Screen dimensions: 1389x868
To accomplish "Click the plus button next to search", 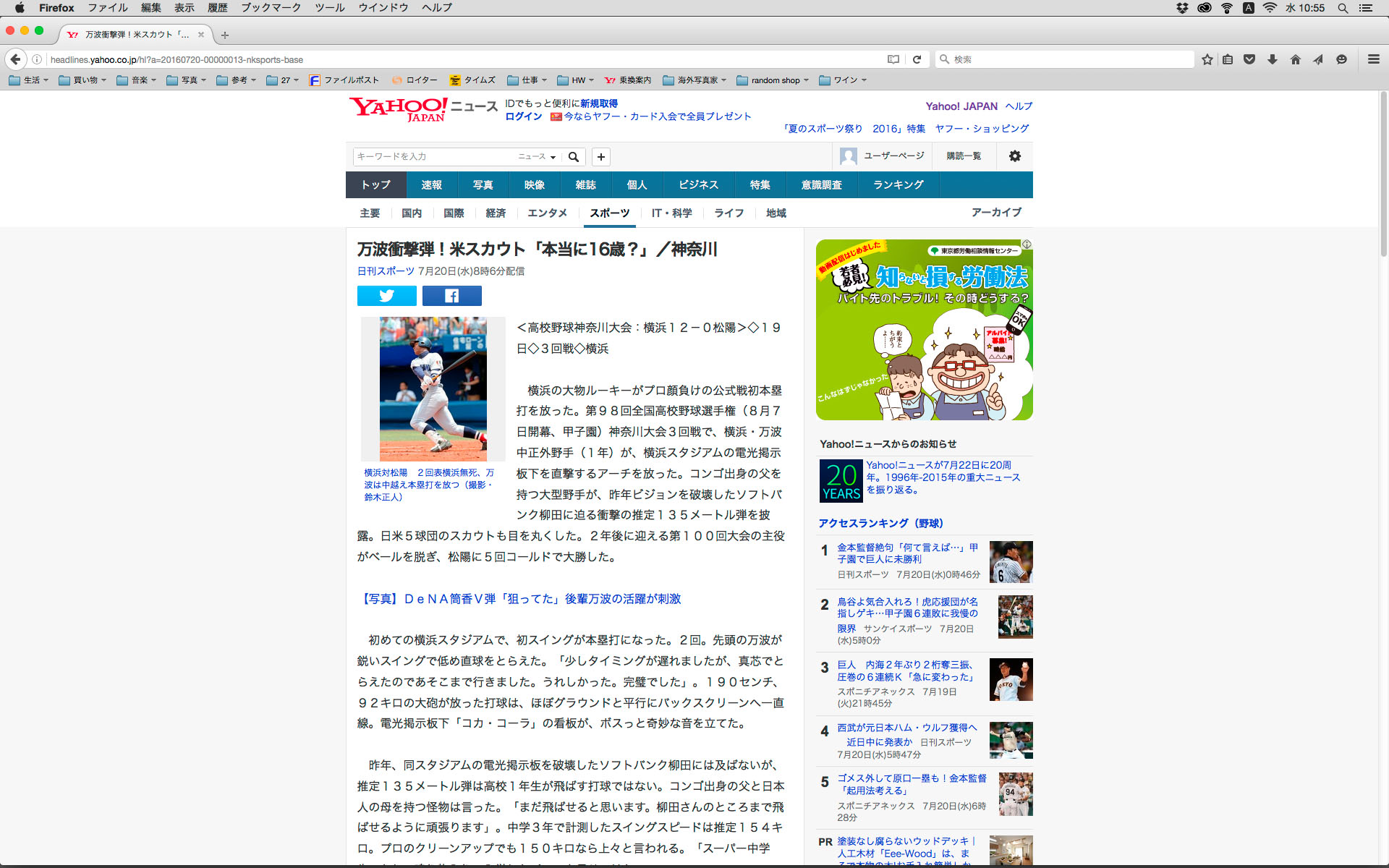I will (x=600, y=157).
